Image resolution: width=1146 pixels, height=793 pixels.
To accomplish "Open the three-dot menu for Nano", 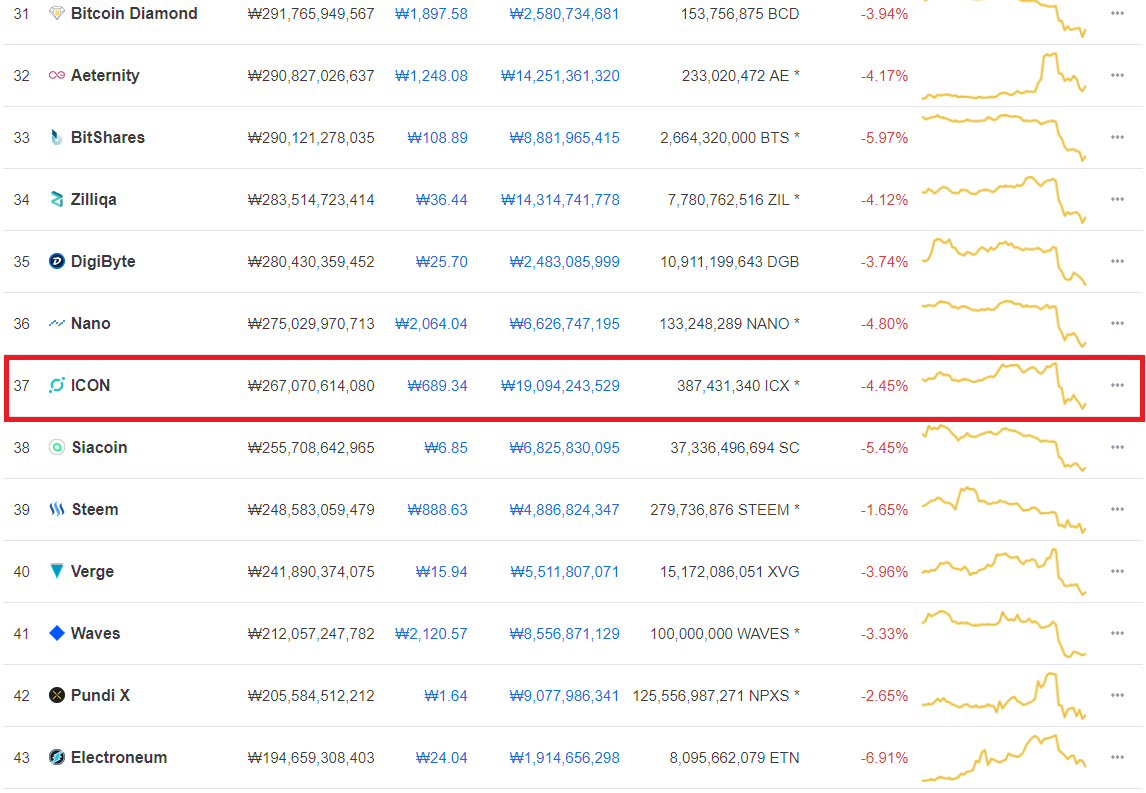I will point(1117,323).
